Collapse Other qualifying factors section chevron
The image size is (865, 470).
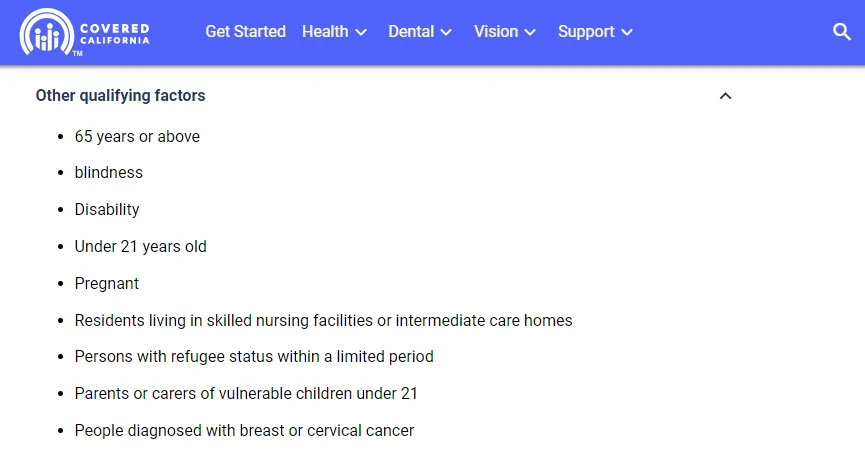point(725,96)
